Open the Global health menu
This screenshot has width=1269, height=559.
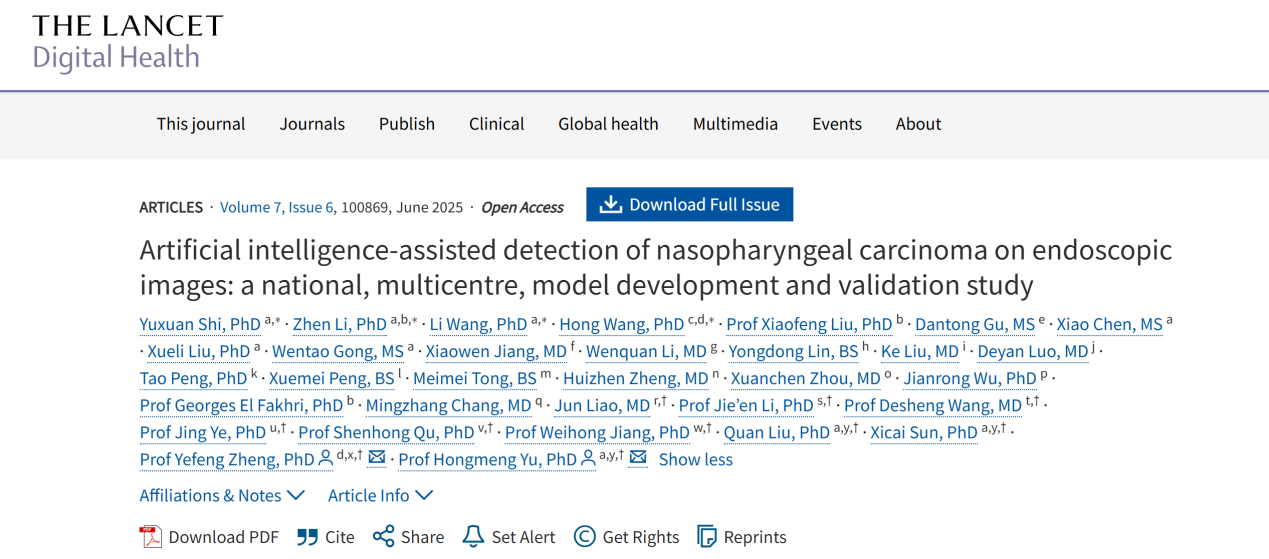coord(608,124)
